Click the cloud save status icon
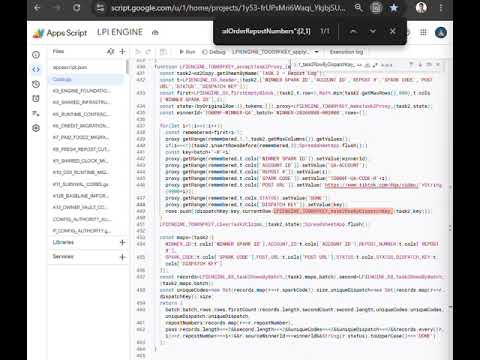This screenshot has width=480, height=360. pyautogui.click(x=155, y=32)
